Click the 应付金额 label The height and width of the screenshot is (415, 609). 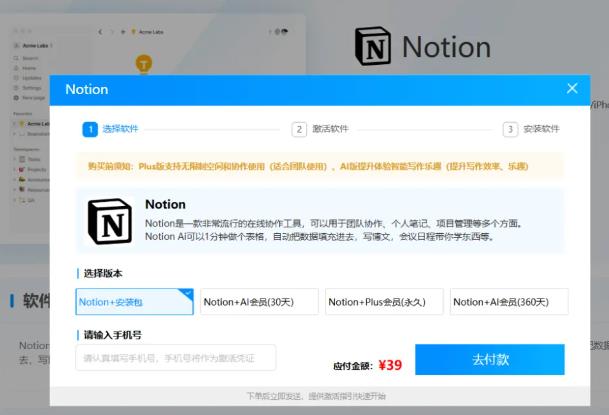(x=352, y=366)
